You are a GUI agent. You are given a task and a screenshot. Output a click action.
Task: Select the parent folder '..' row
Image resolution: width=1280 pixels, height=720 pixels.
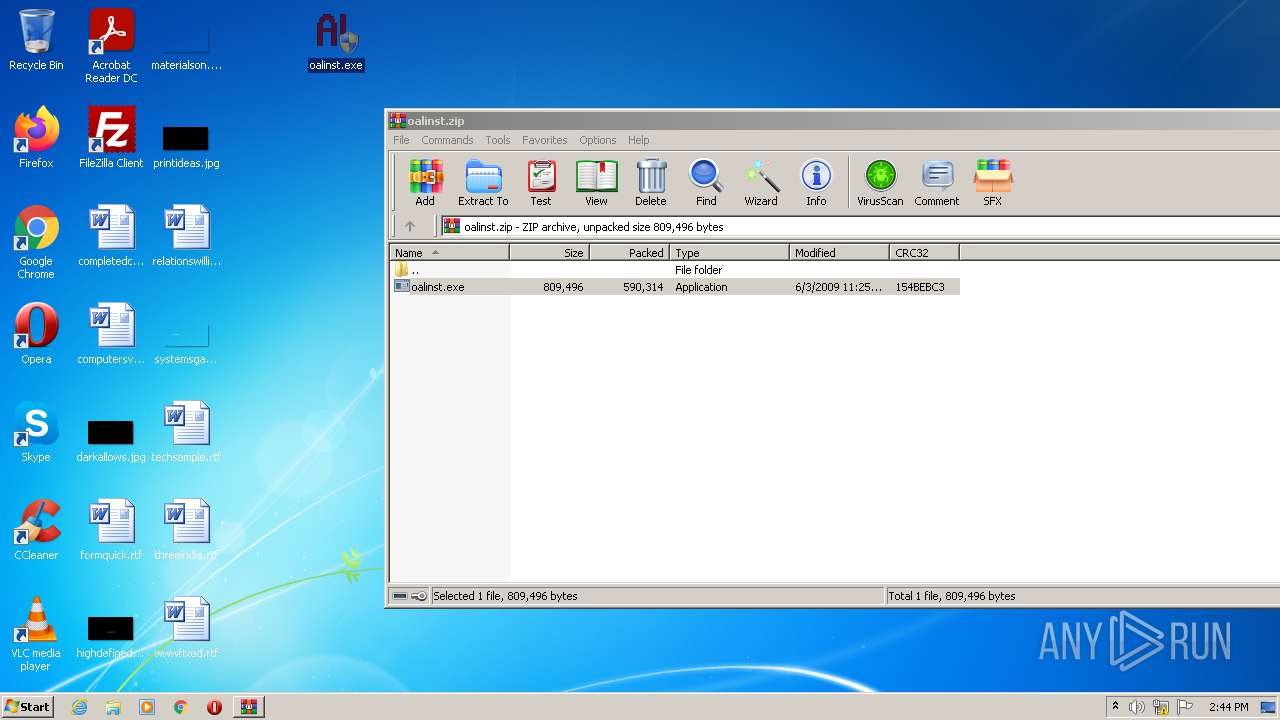pos(675,270)
